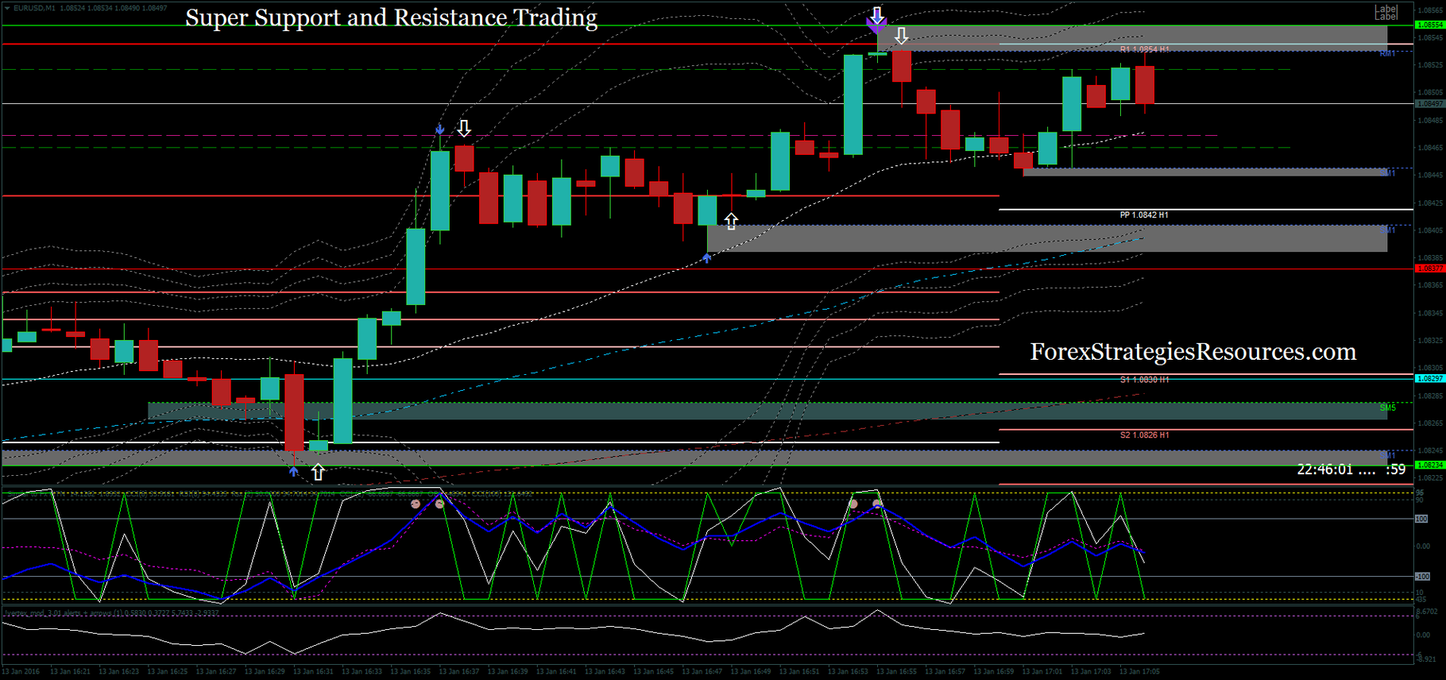Click the S2 1.0826 H1 support label
The width and height of the screenshot is (1446, 680).
(x=1144, y=435)
